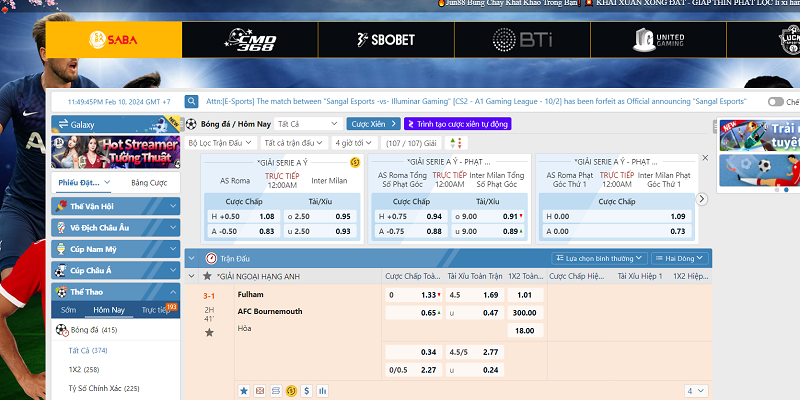800x400 pixels.
Task: Switch to the BTi provider tab
Action: click(x=522, y=40)
